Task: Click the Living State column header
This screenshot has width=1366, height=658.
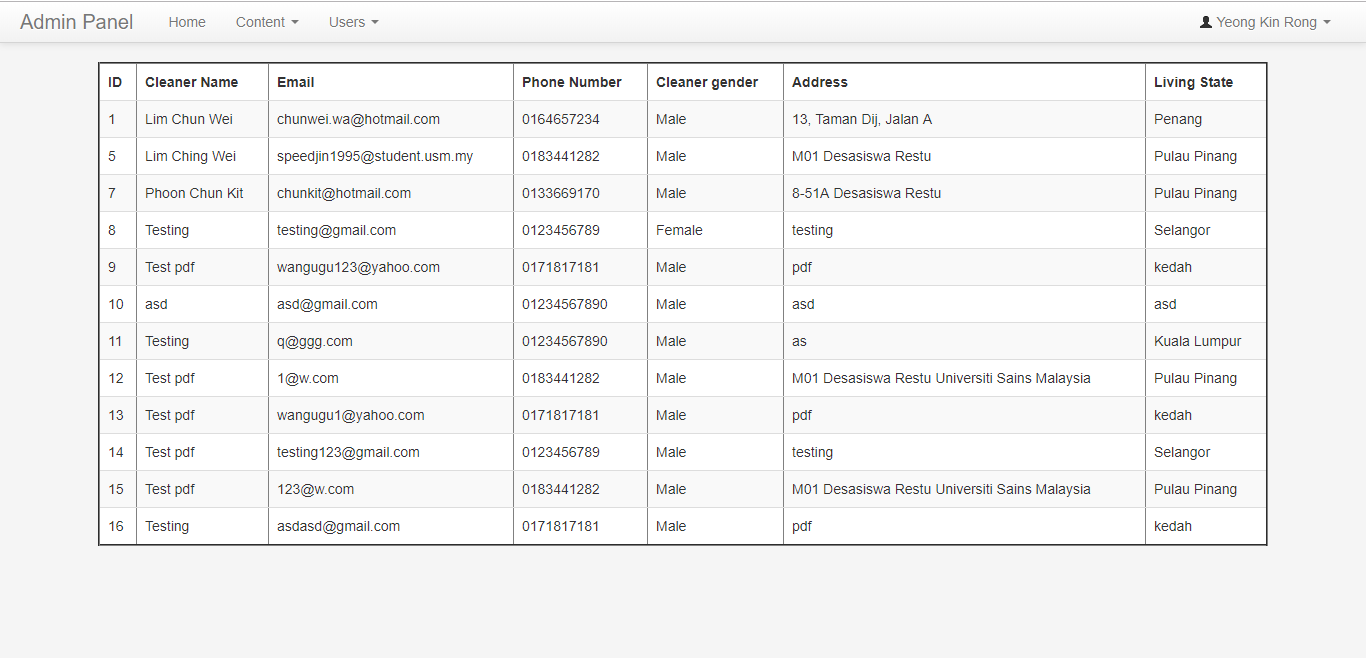Action: 1193,82
